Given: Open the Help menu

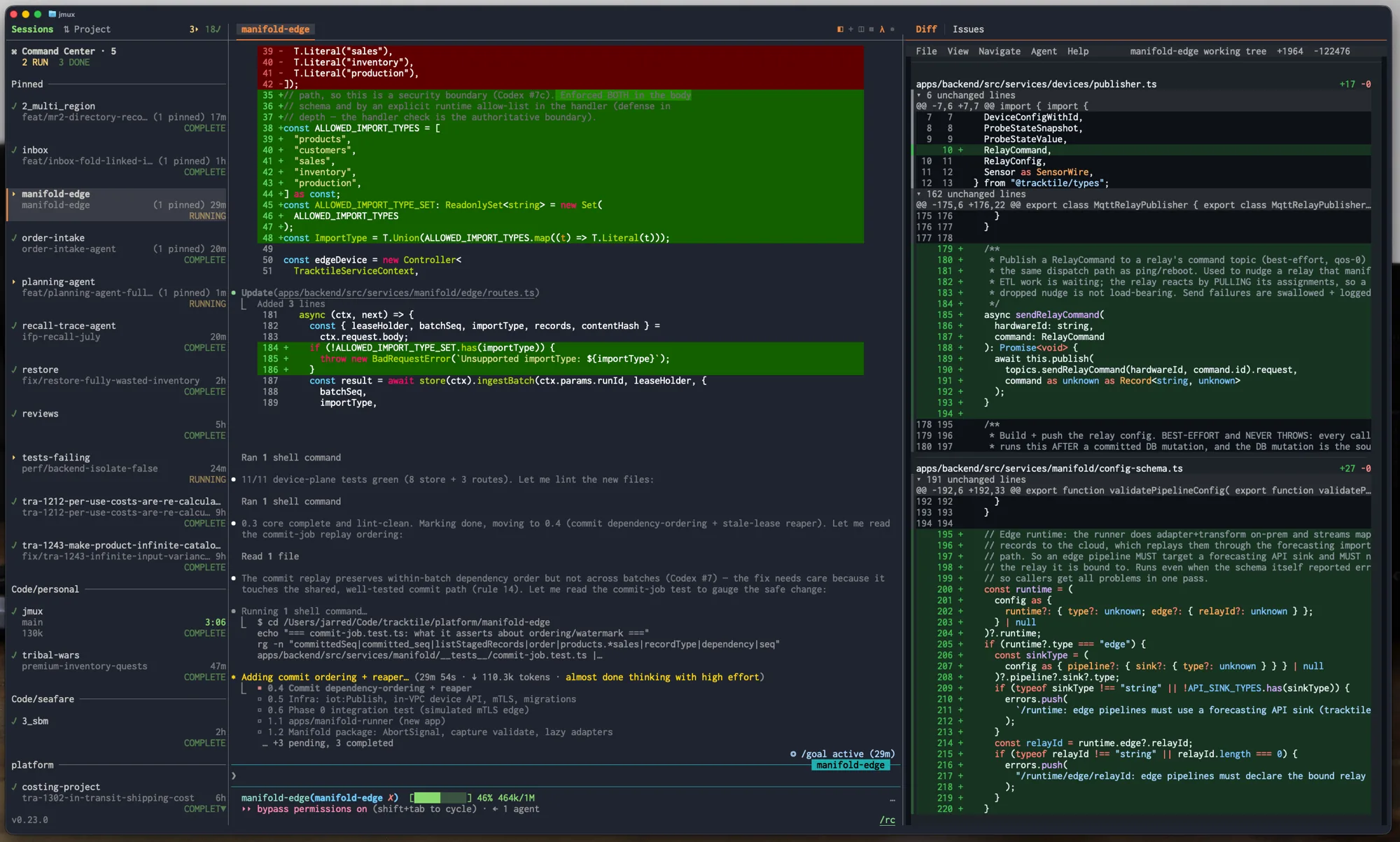Looking at the screenshot, I should (x=1078, y=51).
